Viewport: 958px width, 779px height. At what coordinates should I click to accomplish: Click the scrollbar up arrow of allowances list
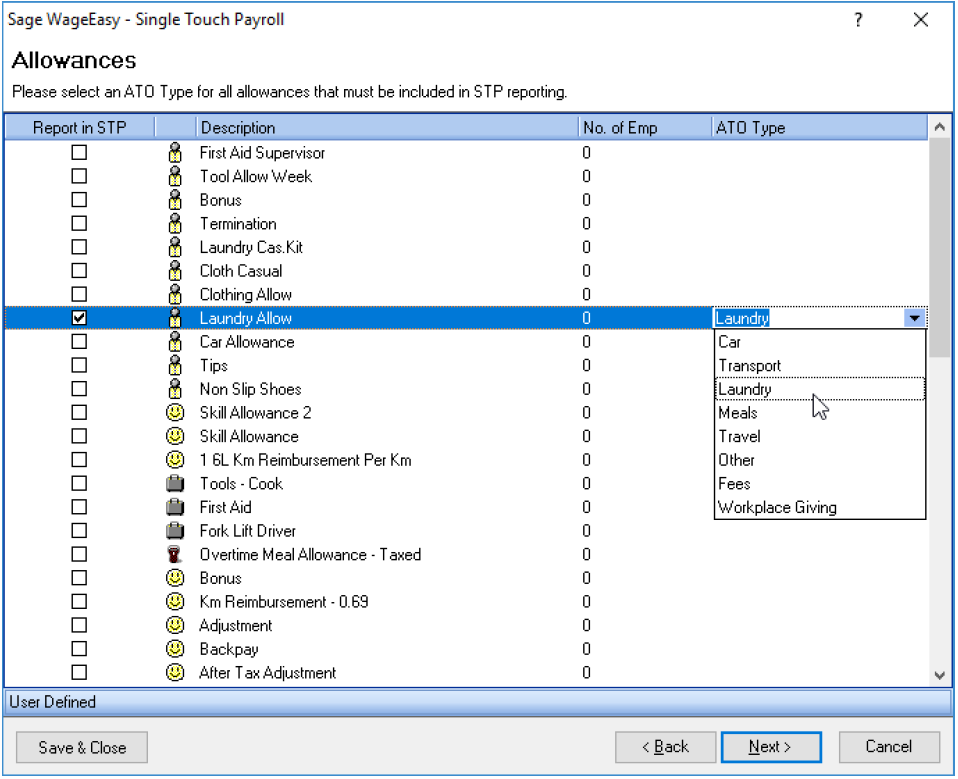940,127
